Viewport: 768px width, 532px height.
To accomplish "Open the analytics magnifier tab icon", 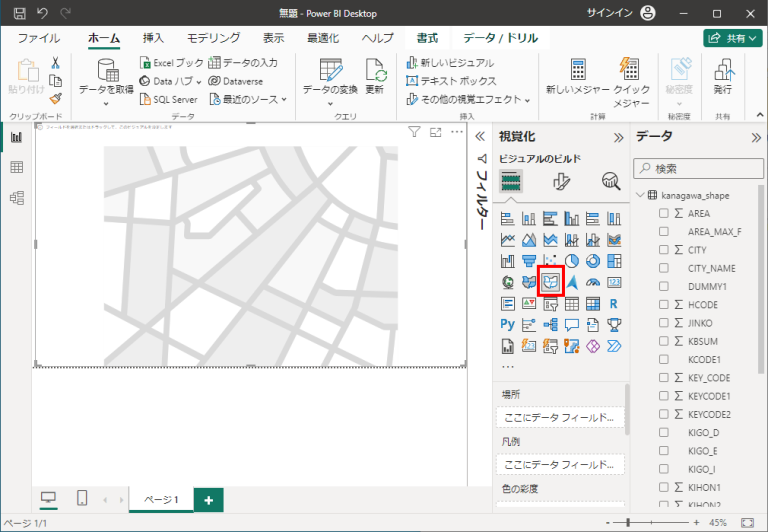I will point(611,181).
